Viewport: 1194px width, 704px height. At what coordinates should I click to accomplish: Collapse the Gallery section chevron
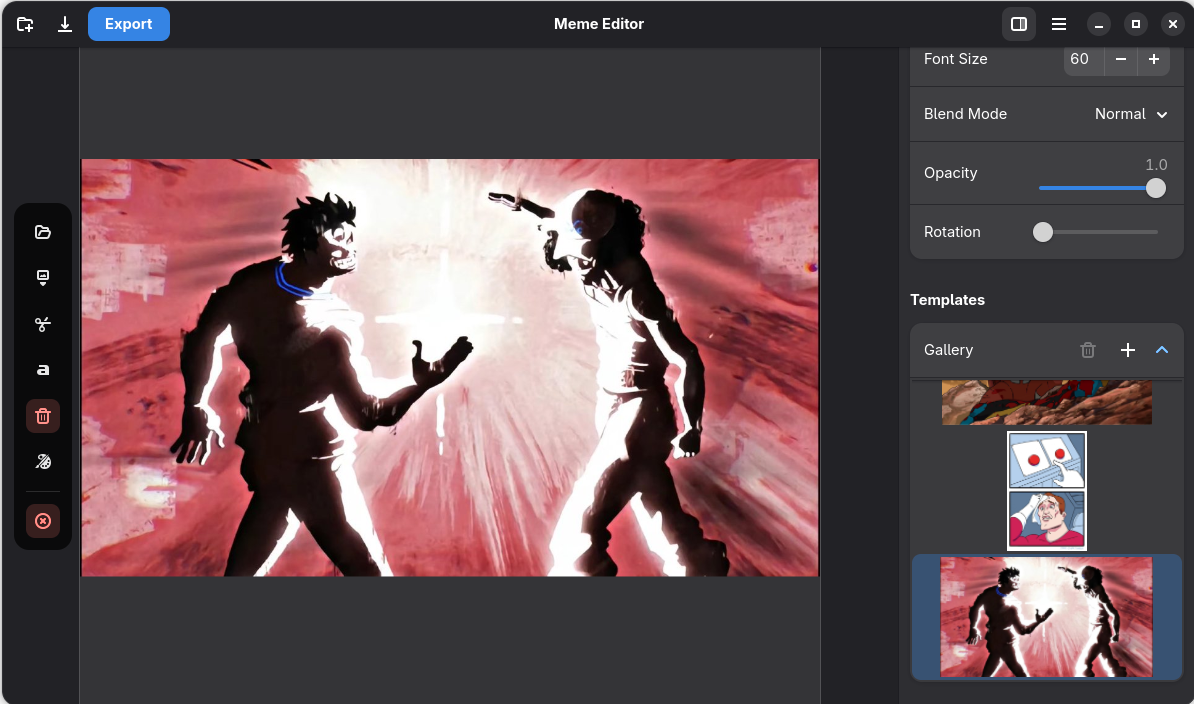click(1162, 350)
